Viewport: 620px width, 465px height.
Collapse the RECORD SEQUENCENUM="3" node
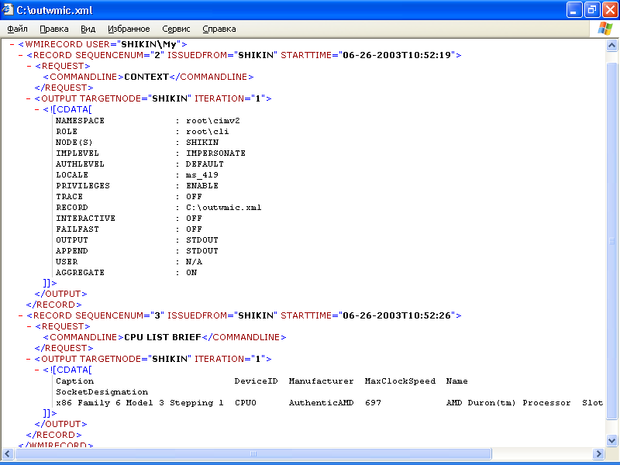point(20,315)
